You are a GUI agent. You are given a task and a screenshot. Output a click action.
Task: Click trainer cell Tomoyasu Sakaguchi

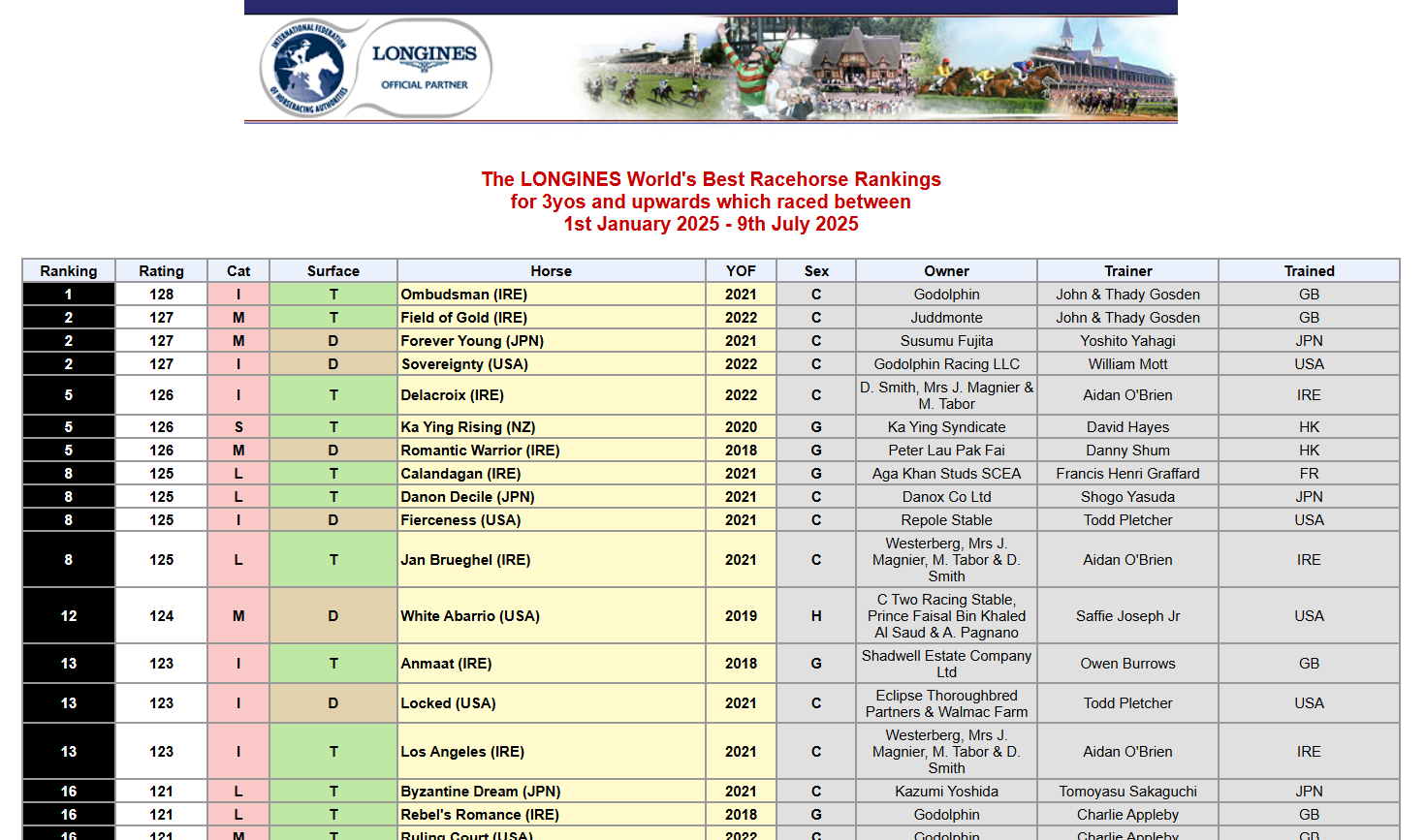pos(1128,792)
